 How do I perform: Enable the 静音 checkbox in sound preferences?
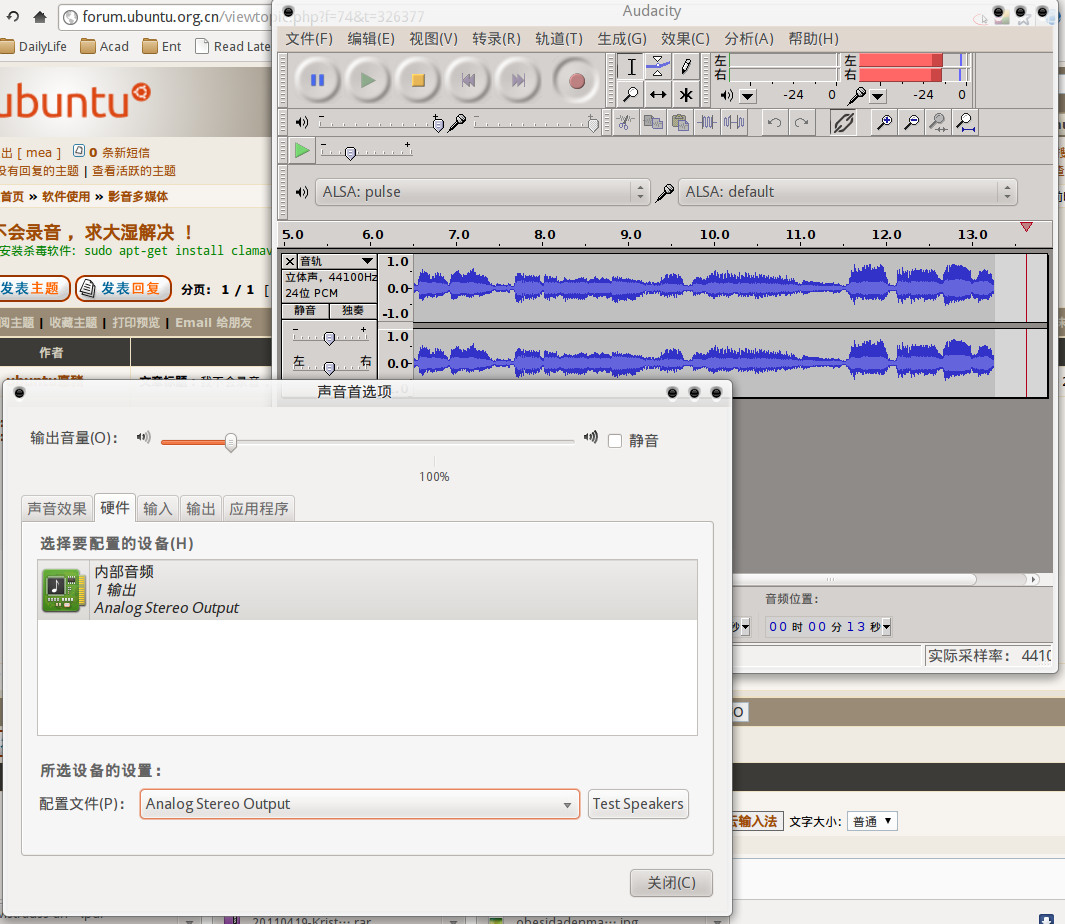tap(615, 442)
